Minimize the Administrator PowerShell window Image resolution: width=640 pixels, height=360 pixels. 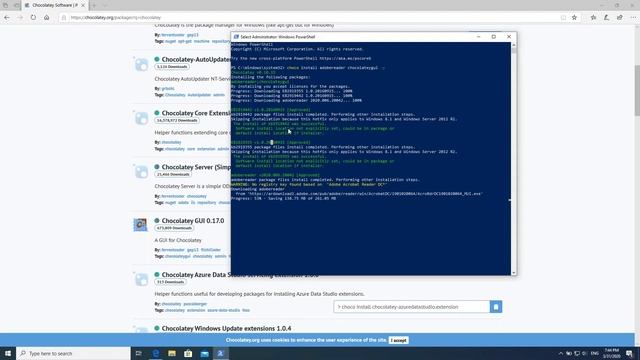point(478,37)
